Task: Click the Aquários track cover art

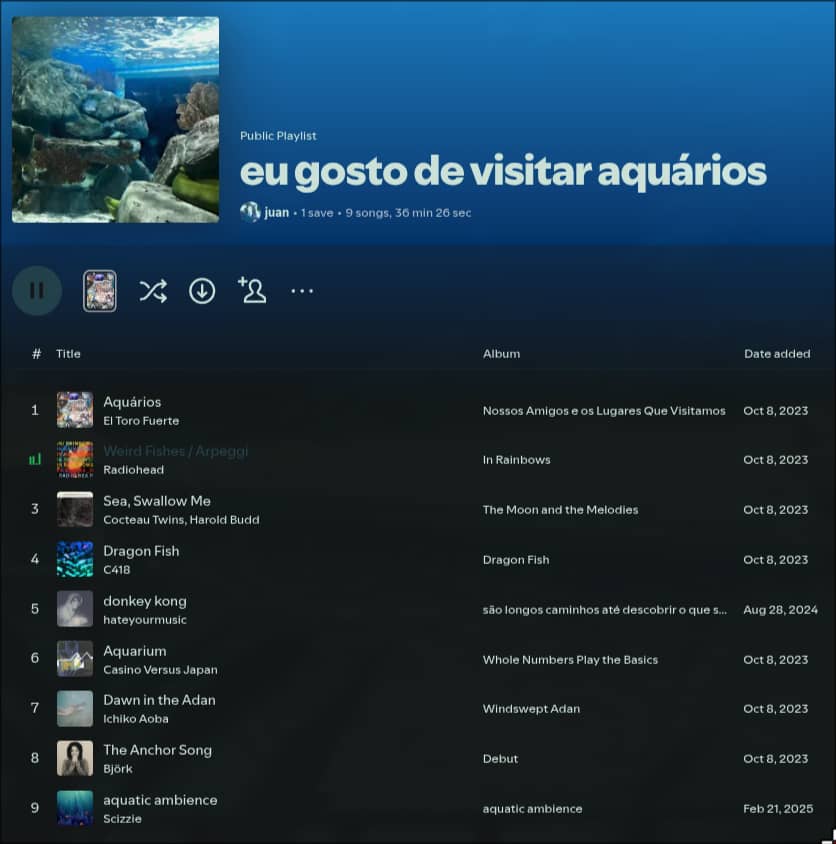Action: (75, 410)
